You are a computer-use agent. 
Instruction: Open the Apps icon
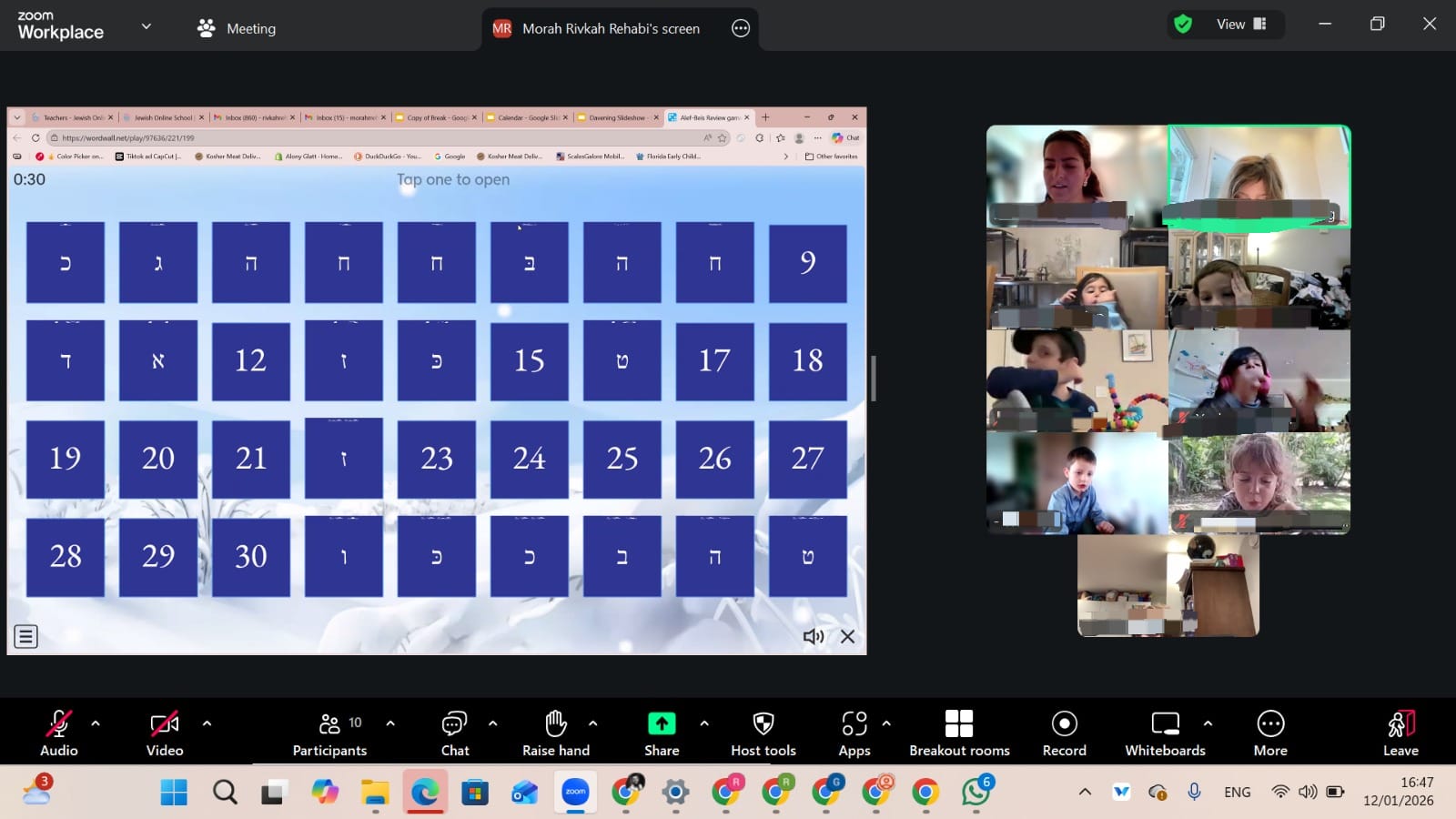[854, 724]
